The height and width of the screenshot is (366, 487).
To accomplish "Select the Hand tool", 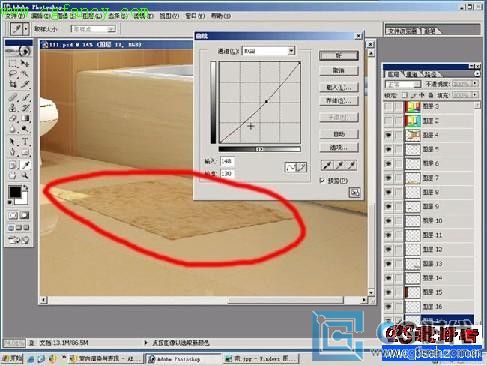I will click(x=13, y=175).
